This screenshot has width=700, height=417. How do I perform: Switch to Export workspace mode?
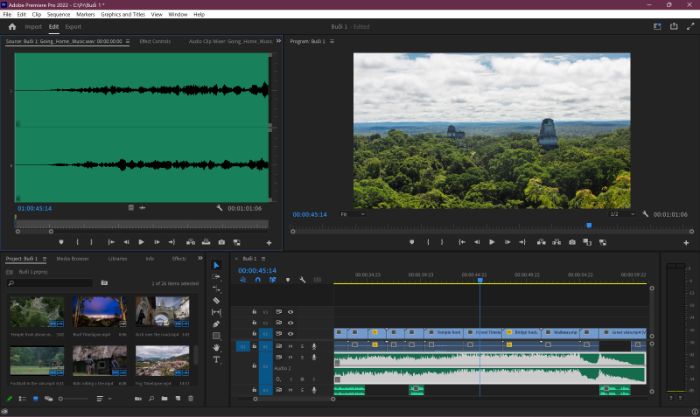[73, 27]
